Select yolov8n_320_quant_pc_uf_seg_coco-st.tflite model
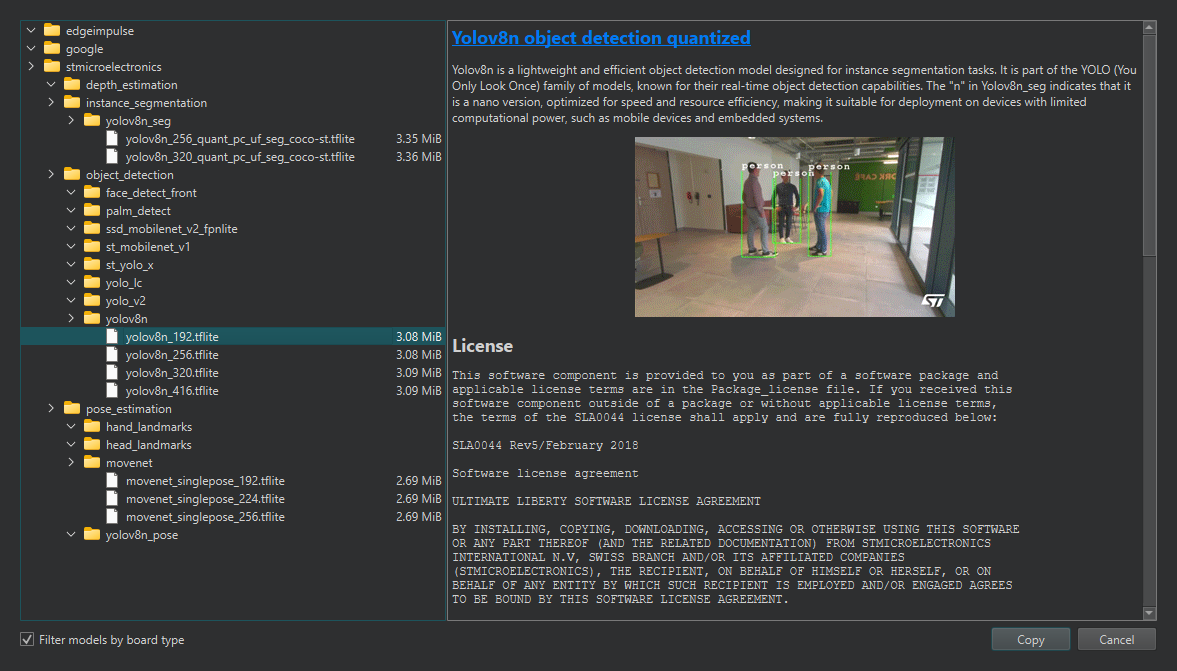 coord(233,157)
